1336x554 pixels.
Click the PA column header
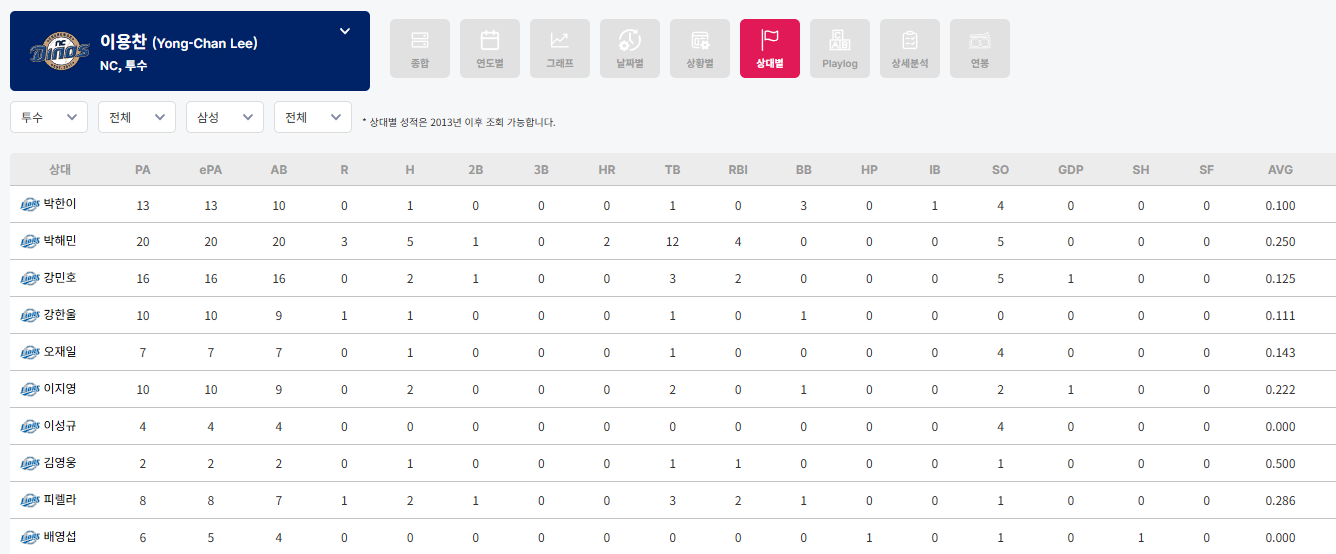click(143, 170)
